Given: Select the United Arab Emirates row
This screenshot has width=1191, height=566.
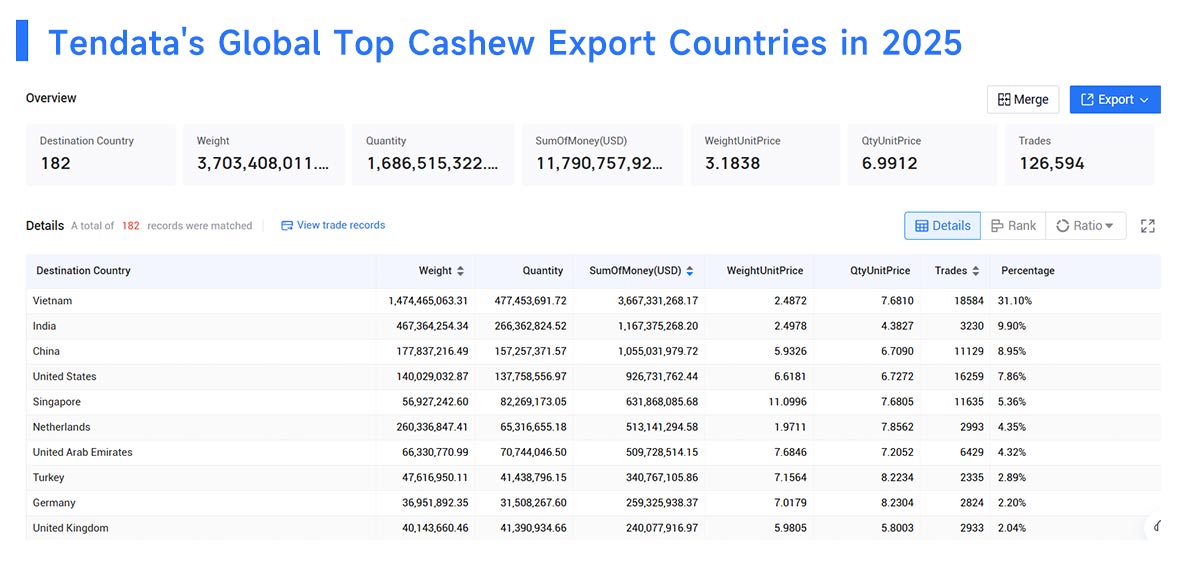Looking at the screenshot, I should coord(593,452).
